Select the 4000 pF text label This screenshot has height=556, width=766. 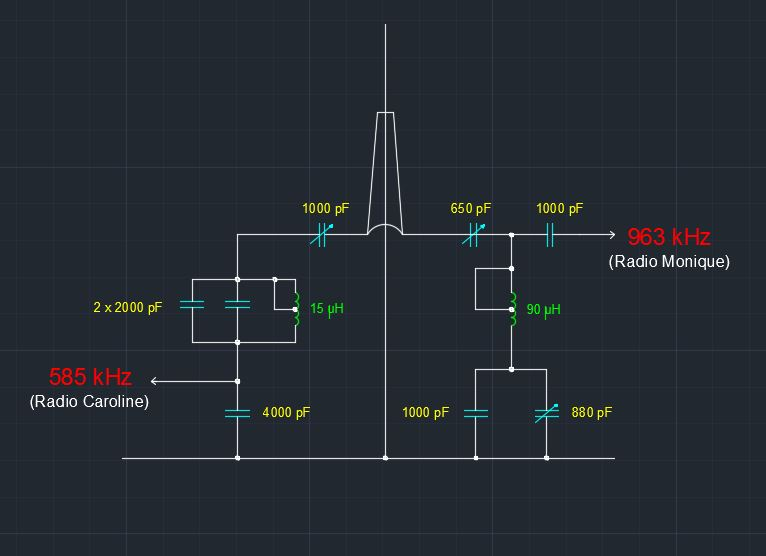tap(286, 412)
